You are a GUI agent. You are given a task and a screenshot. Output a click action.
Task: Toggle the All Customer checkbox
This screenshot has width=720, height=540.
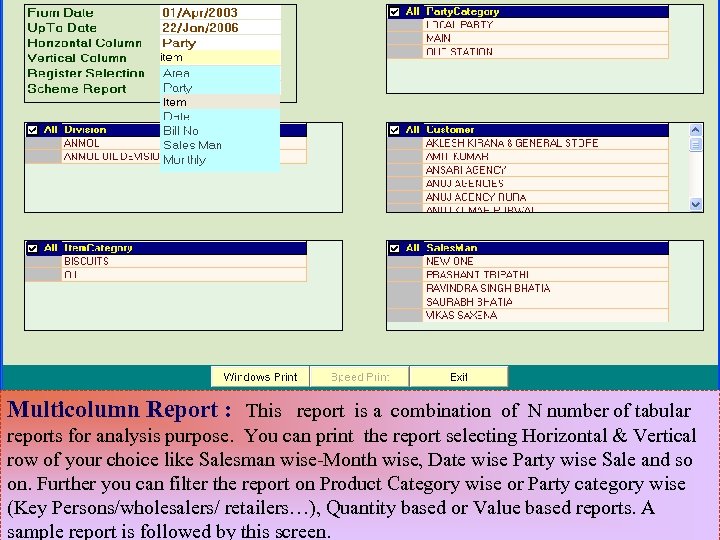click(394, 130)
